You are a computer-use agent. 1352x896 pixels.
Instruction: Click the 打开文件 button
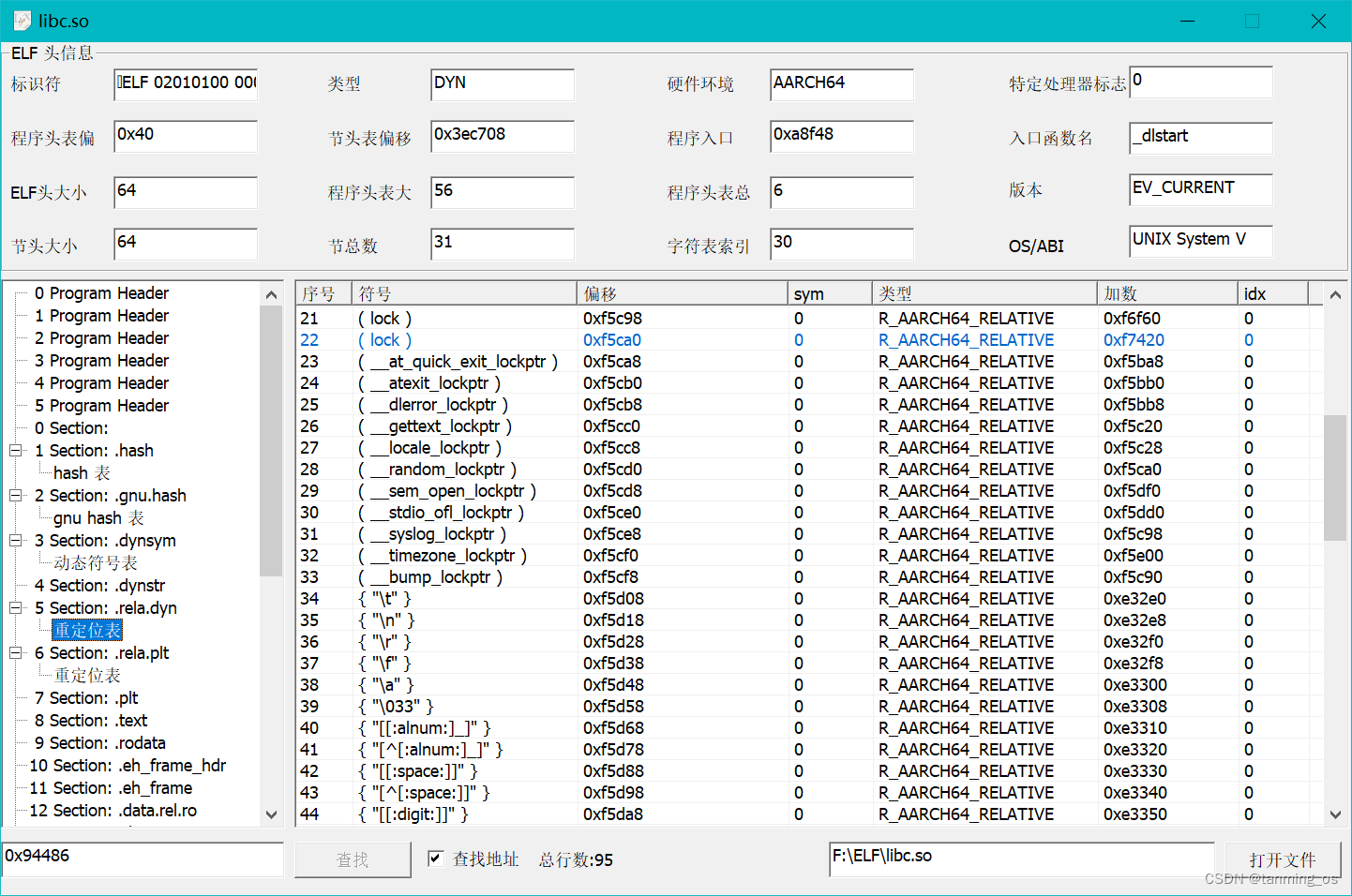click(x=1282, y=859)
